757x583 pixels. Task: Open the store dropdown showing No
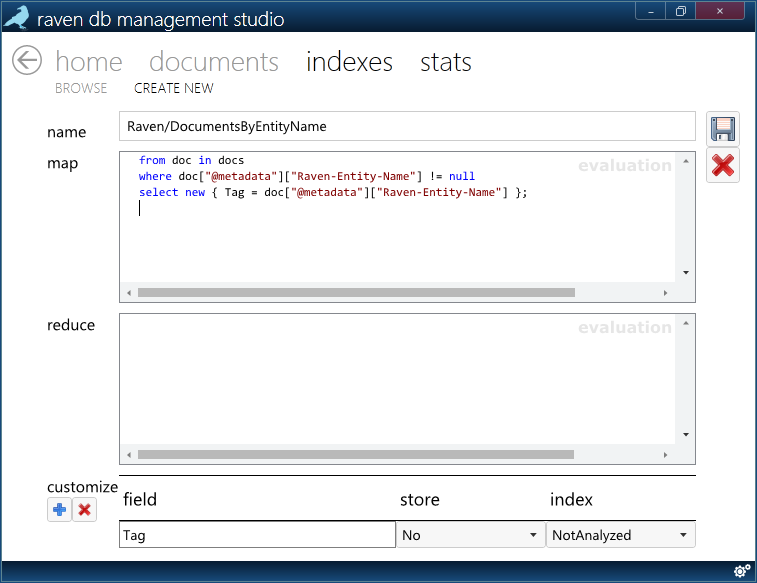coord(471,535)
